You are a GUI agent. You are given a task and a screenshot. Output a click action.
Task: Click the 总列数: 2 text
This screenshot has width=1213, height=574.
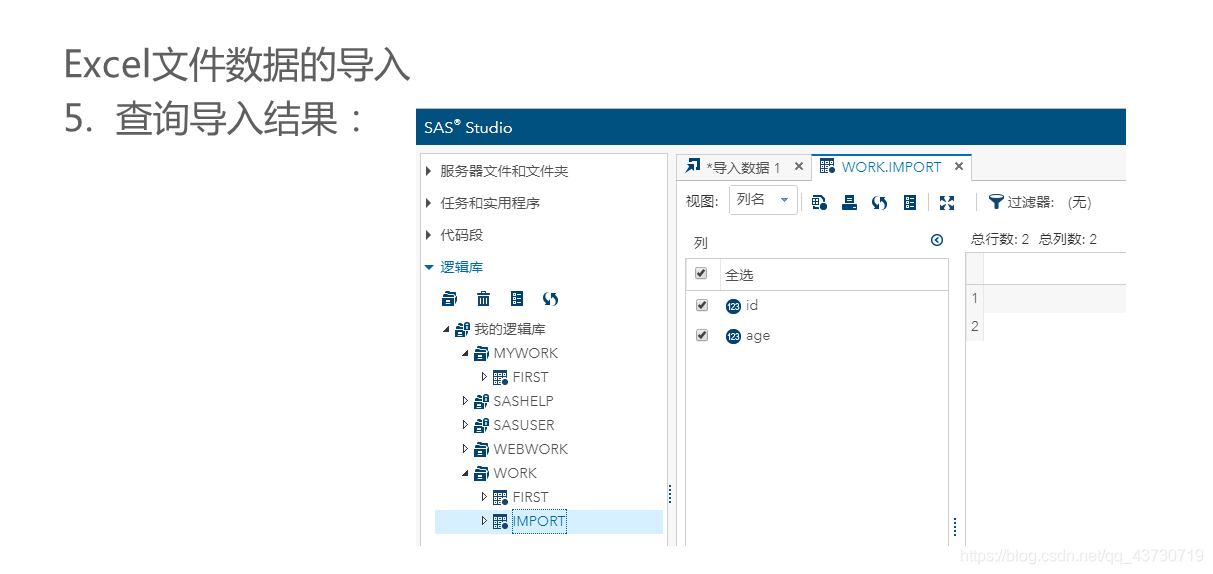(x=1068, y=240)
